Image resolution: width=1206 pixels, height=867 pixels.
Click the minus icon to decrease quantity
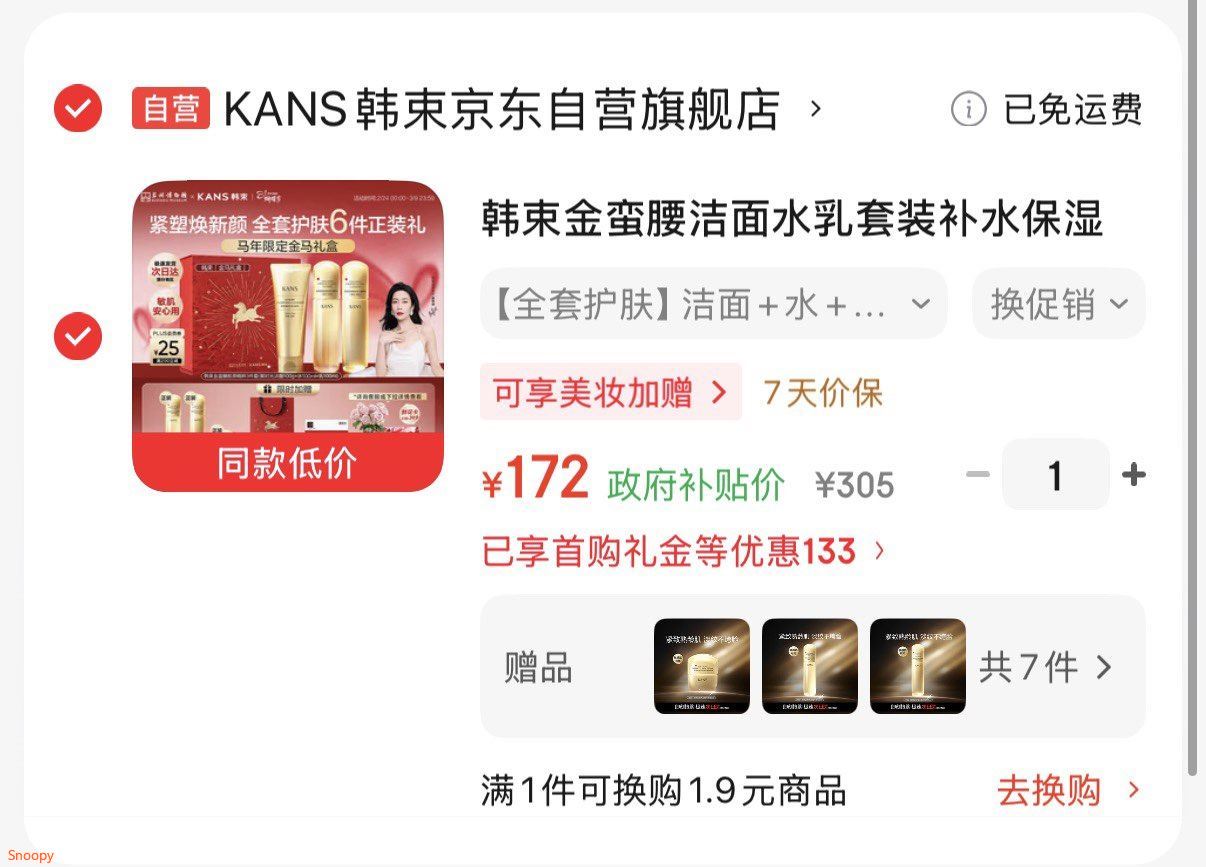pyautogui.click(x=977, y=474)
